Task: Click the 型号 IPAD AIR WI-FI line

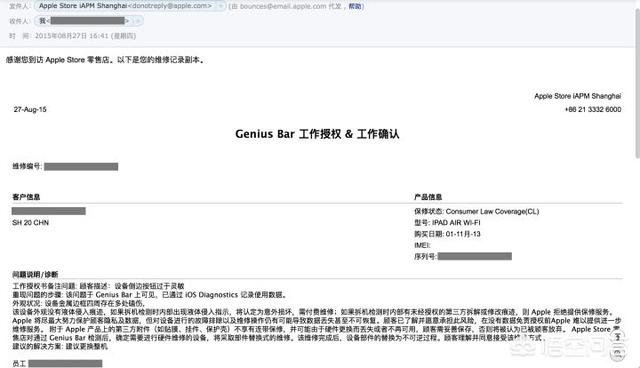Action: click(x=447, y=223)
